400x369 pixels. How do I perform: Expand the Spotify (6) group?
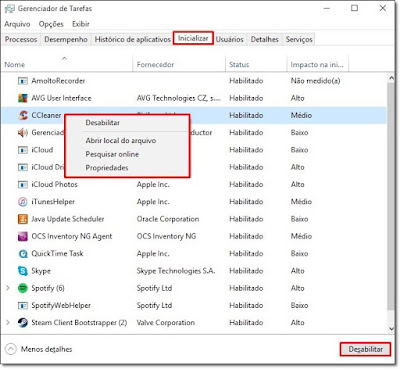[x=8, y=288]
